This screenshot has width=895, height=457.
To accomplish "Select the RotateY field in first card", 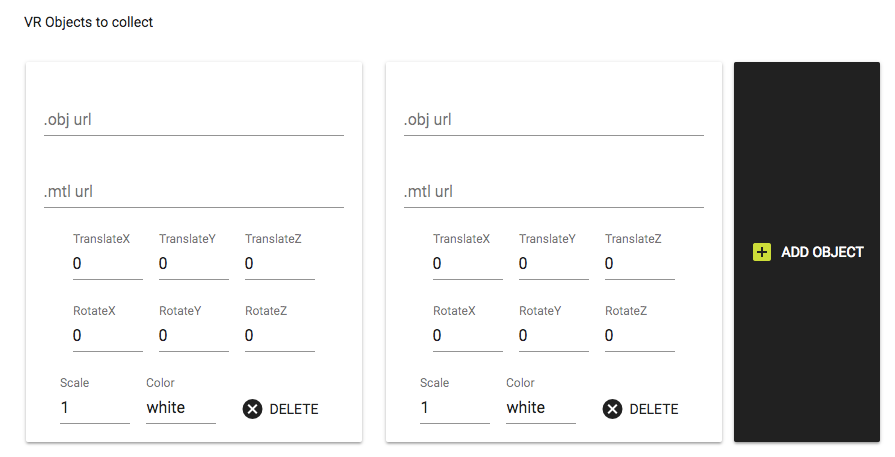I will click(193, 336).
